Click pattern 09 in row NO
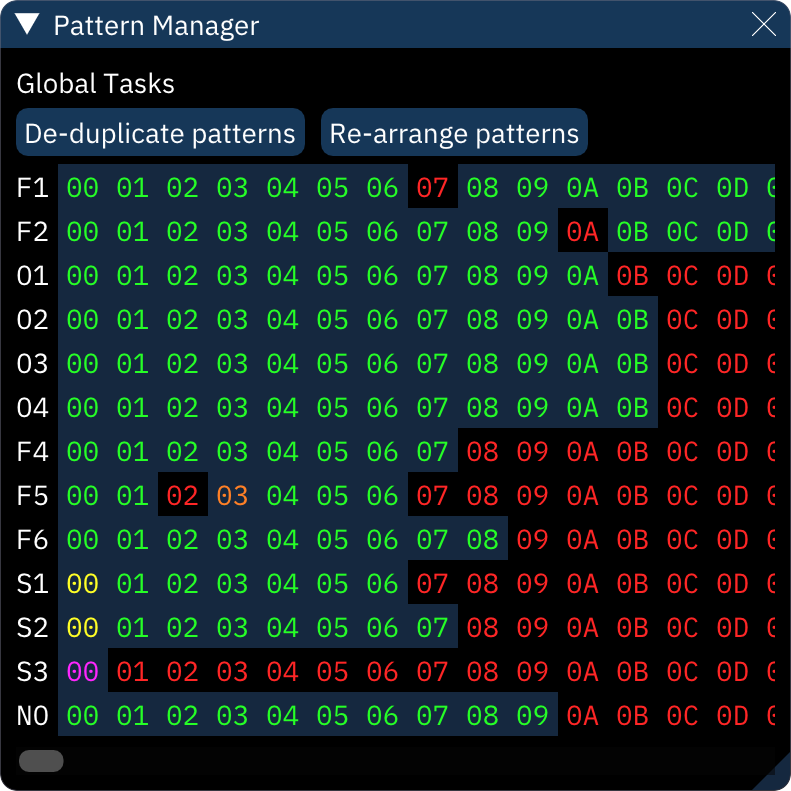Screen dimensions: 791x791 532,716
